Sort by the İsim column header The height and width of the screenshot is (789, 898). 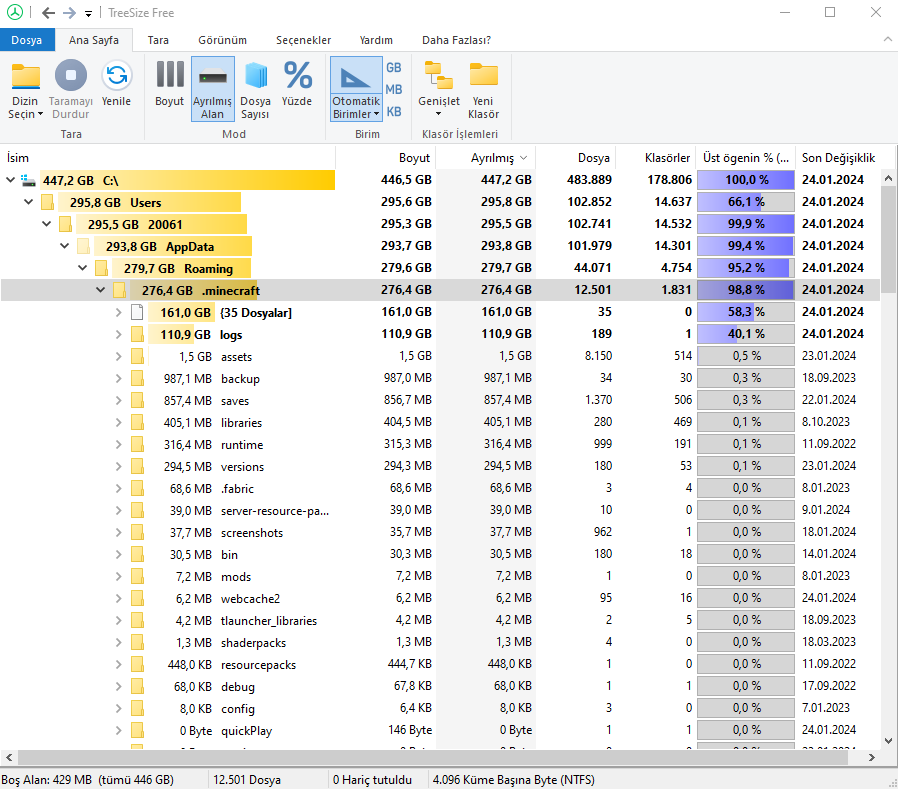168,157
